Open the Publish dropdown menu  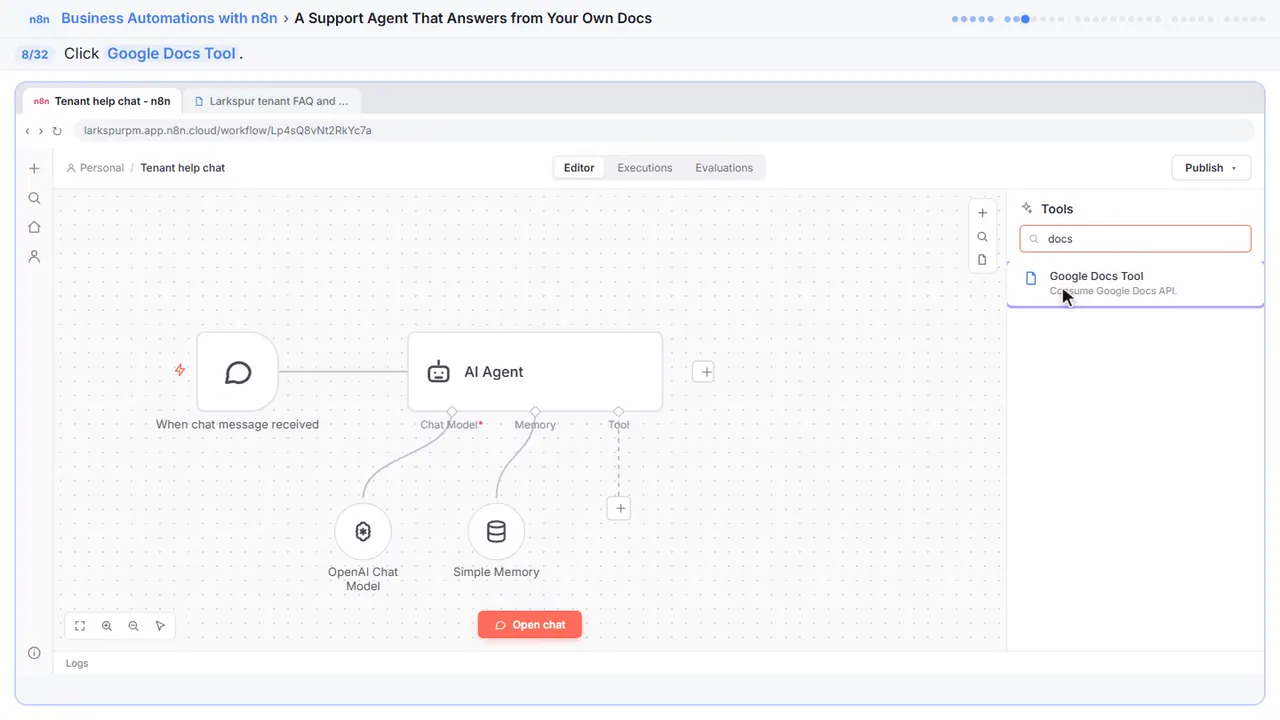pos(1211,168)
